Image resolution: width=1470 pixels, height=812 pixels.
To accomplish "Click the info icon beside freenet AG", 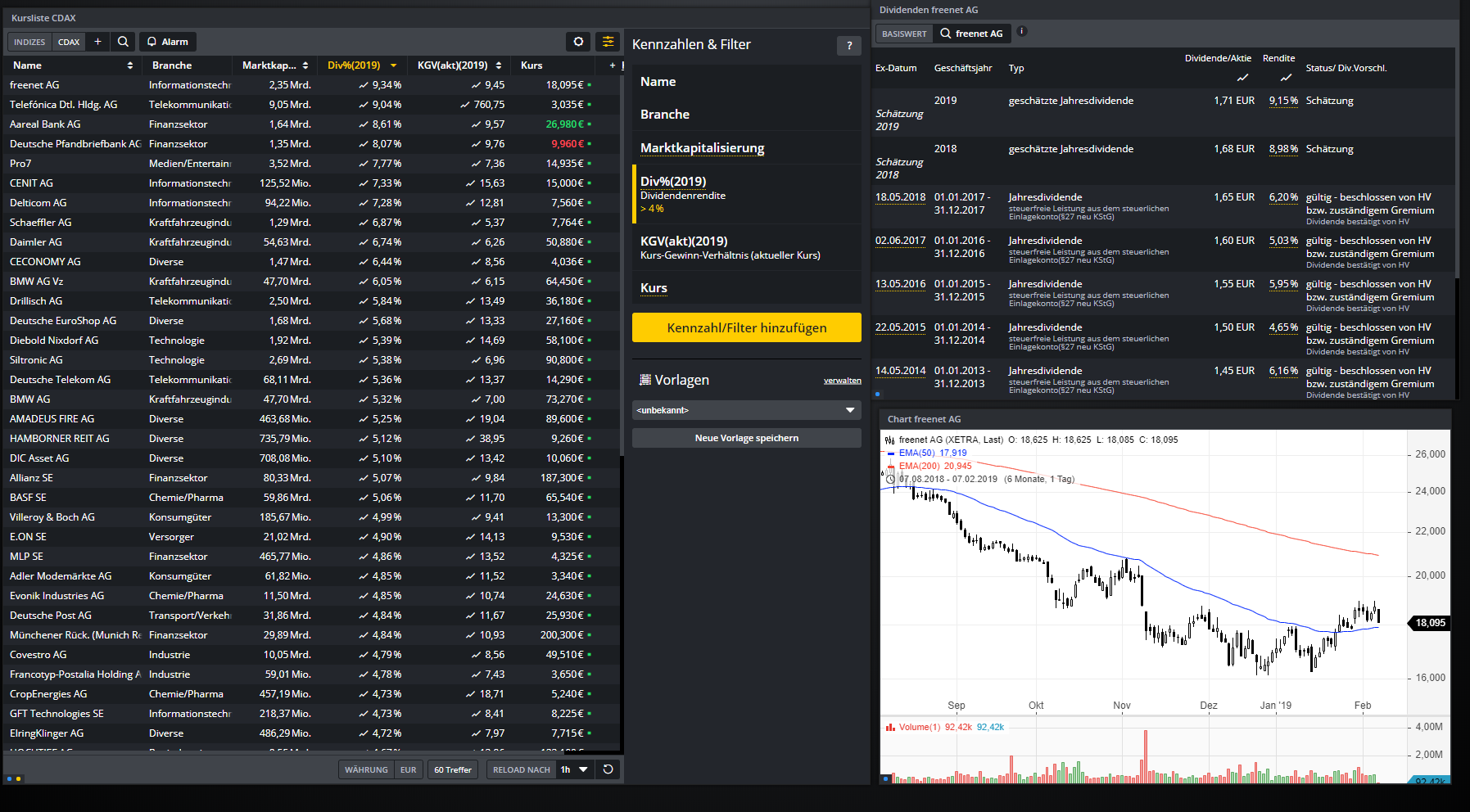I will [x=1022, y=32].
